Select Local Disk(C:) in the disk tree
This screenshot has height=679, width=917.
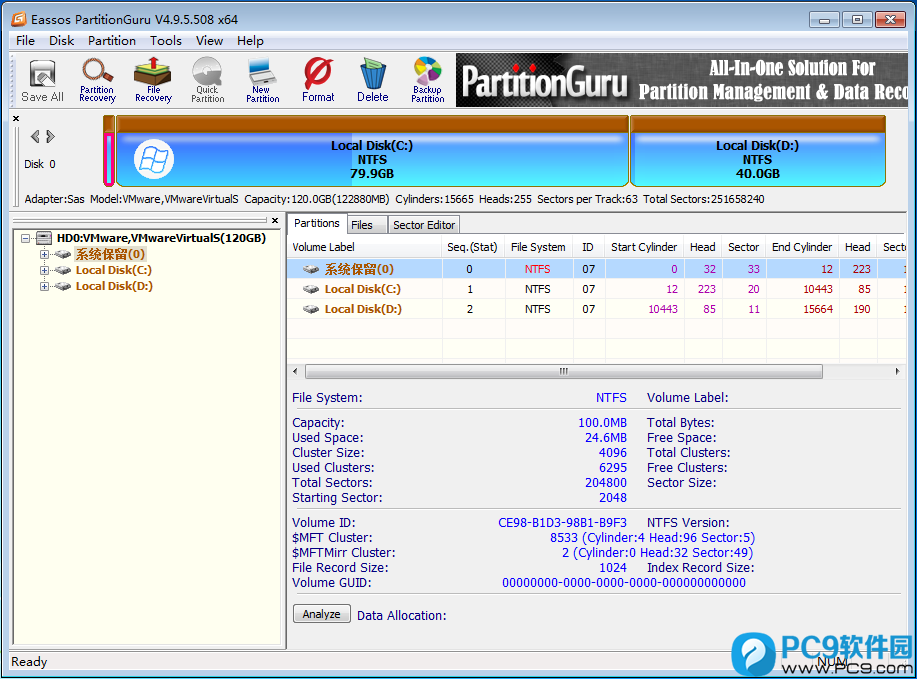coord(113,270)
